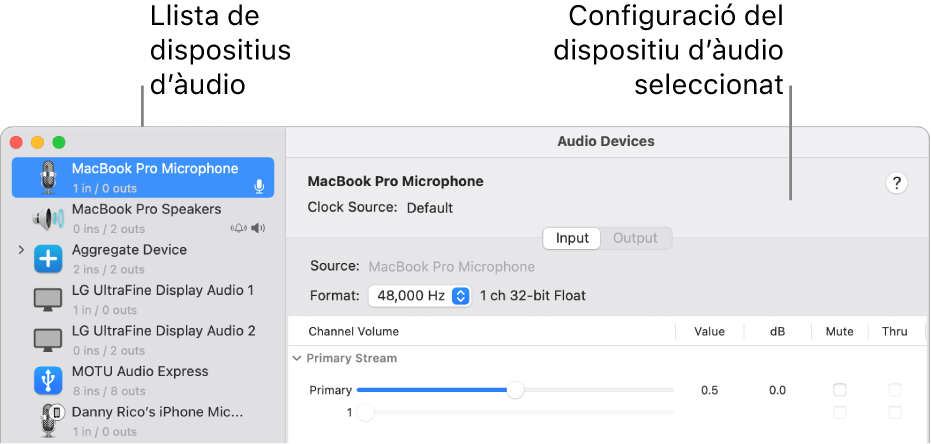This screenshot has width=931, height=444.
Task: Click the MacBook Pro Speakers icon
Action: (47, 218)
